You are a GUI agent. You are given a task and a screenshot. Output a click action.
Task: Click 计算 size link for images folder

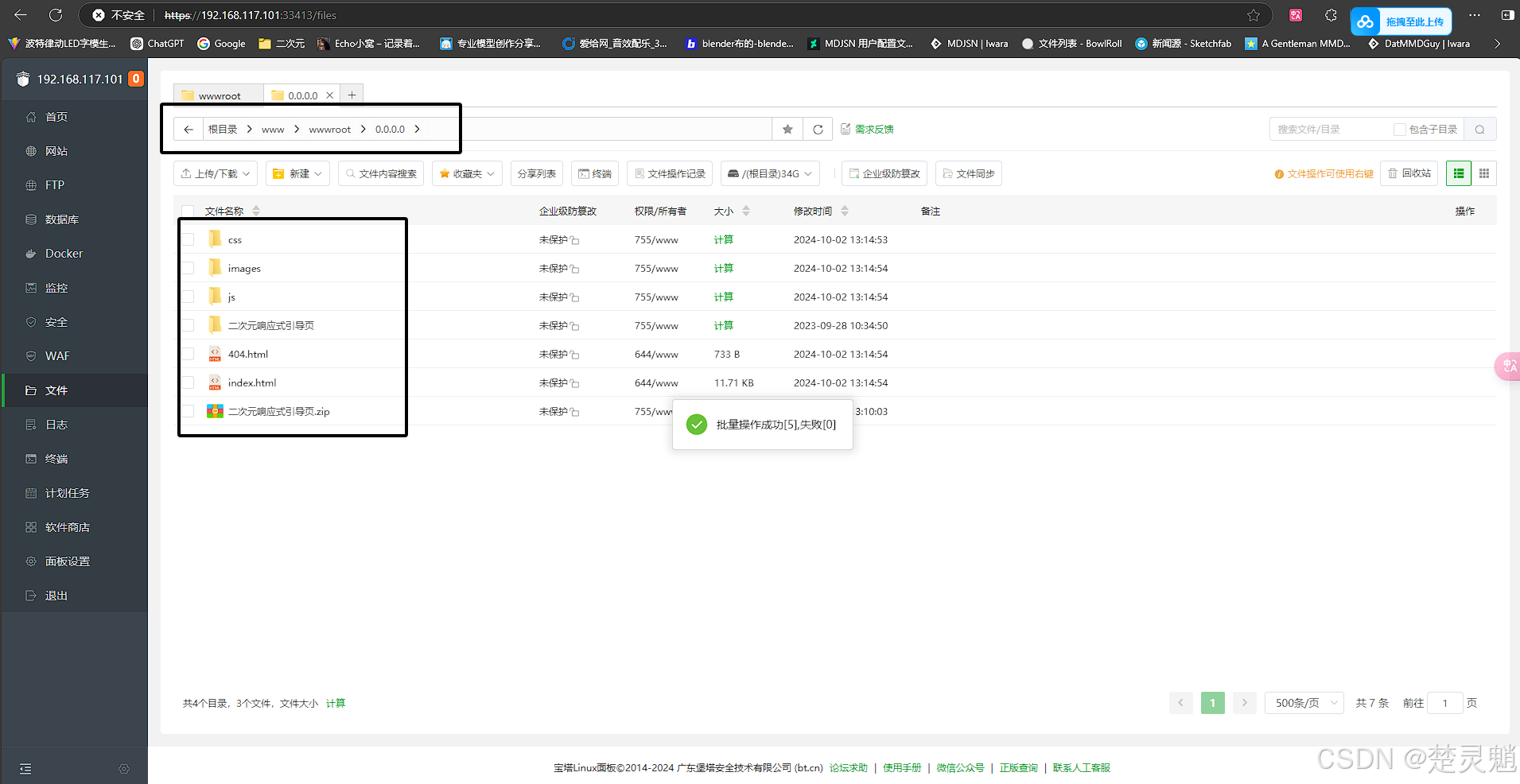click(724, 269)
